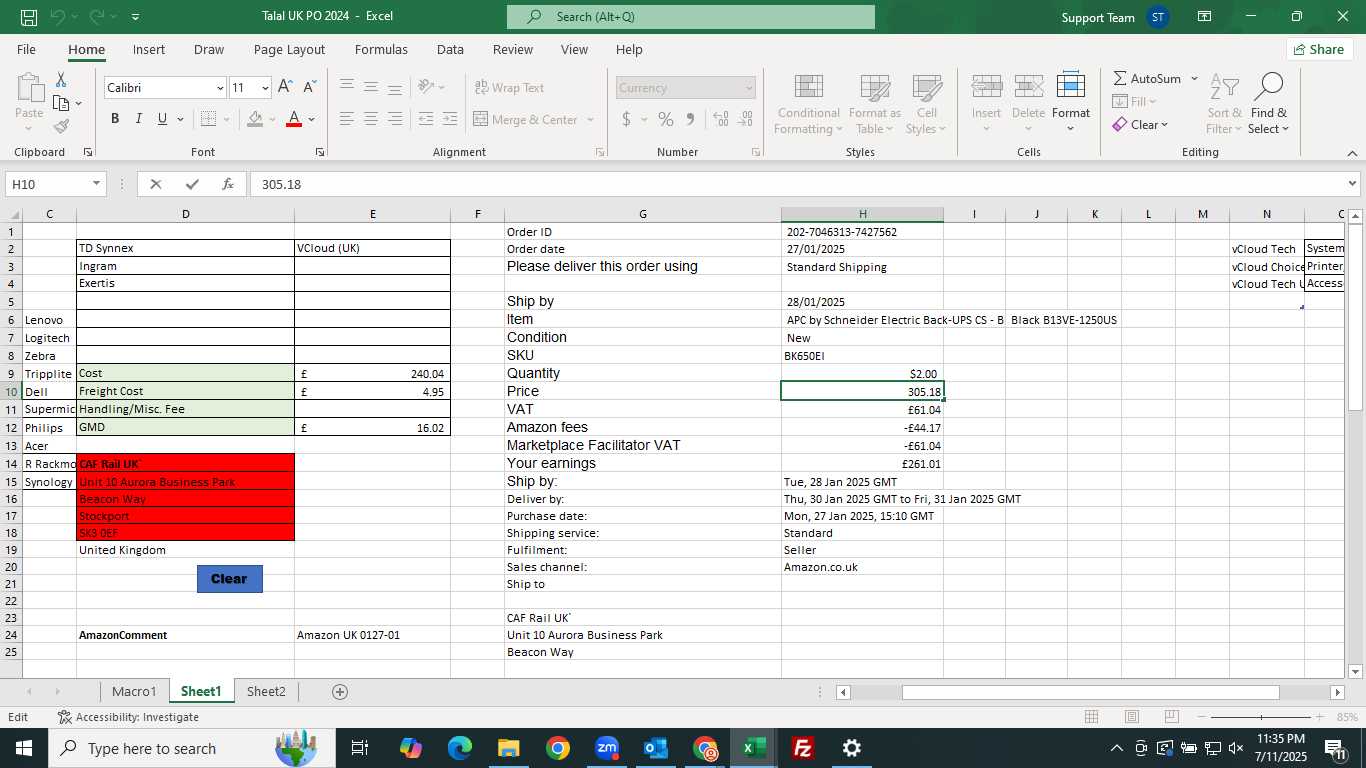Screen dimensions: 1366x768
Task: Add a new sheet with the plus icon
Action: 340,692
